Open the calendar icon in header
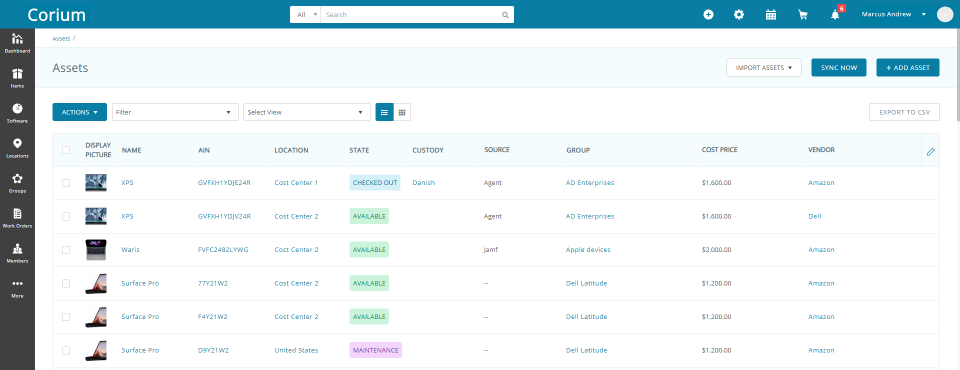This screenshot has width=960, height=370. (771, 15)
